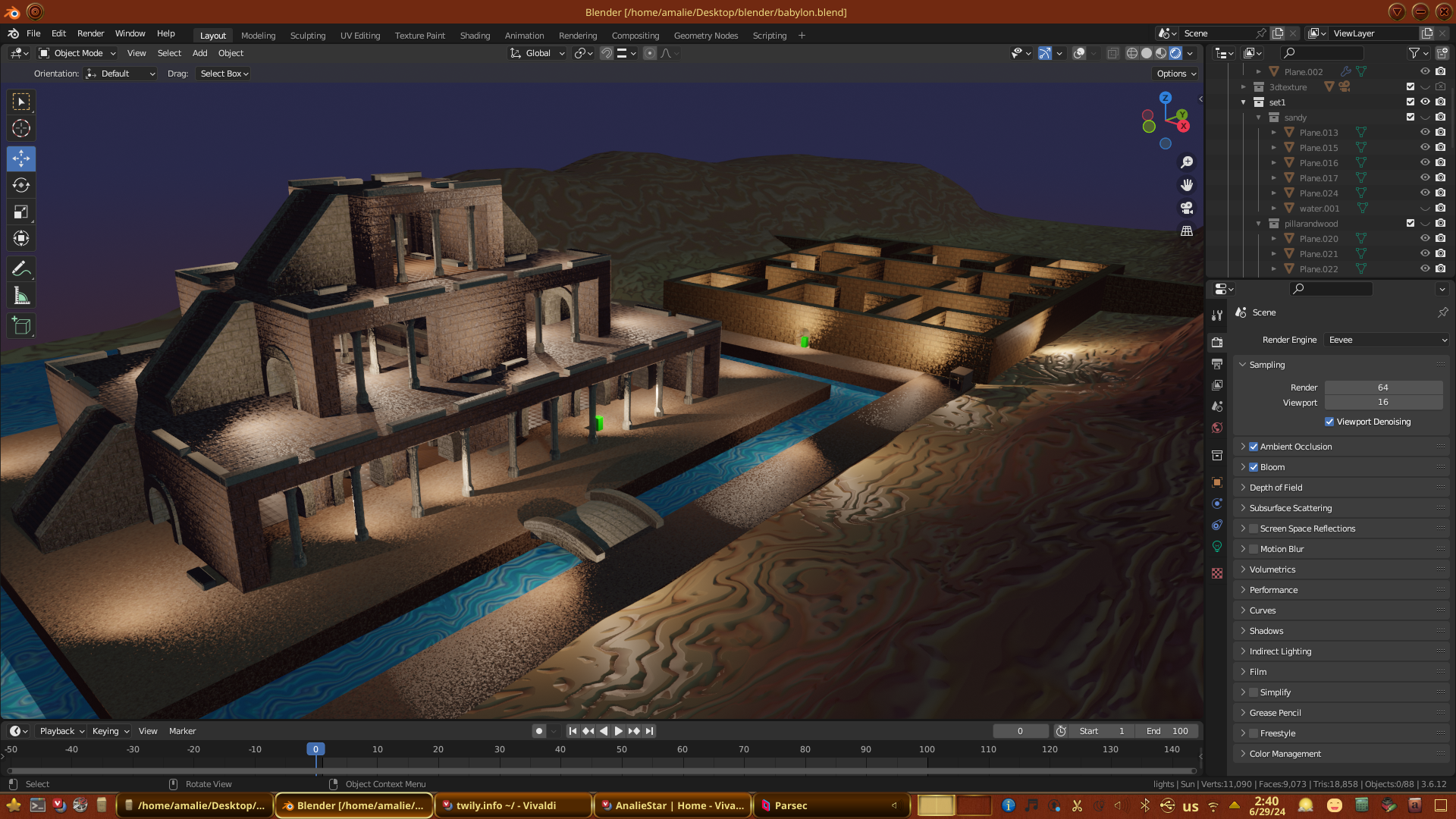Switch to the Shading workspace tab
This screenshot has width=1456, height=819.
(475, 36)
